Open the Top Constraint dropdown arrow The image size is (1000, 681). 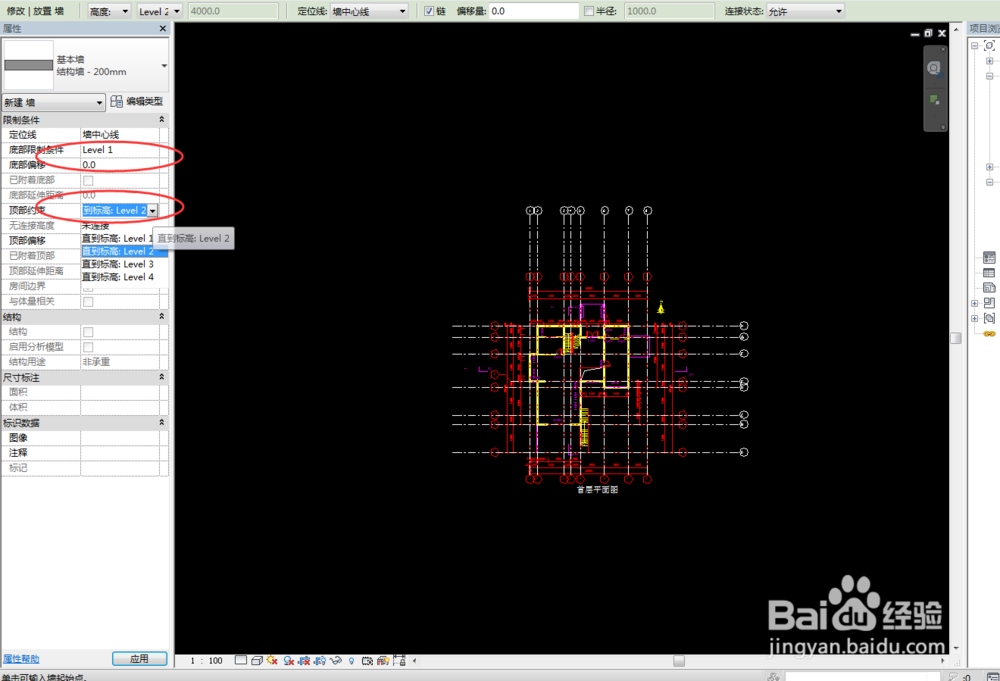click(152, 210)
